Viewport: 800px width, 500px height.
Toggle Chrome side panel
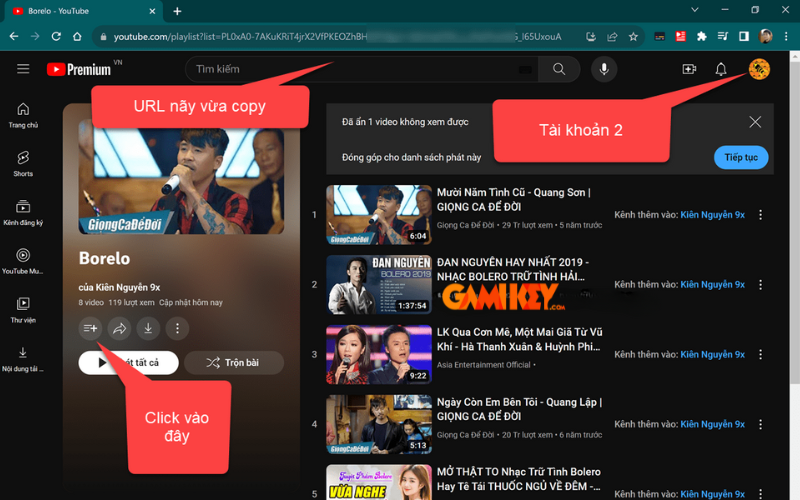(744, 37)
